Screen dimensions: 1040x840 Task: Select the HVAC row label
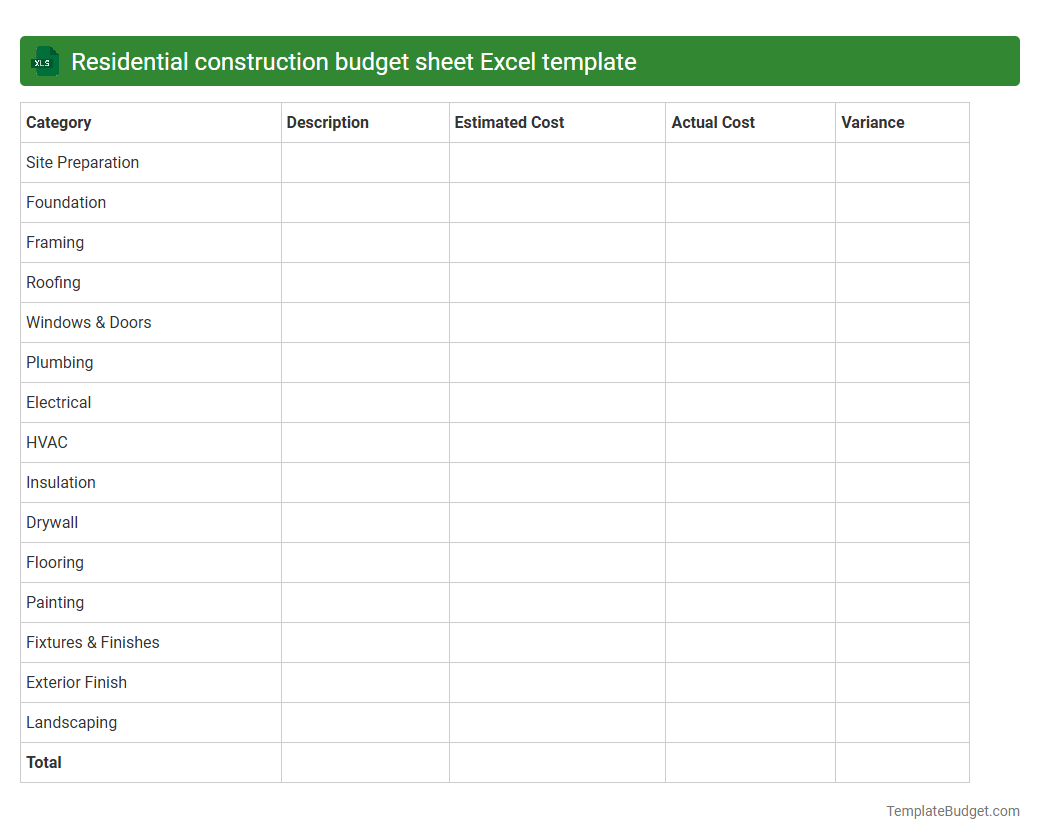46,442
